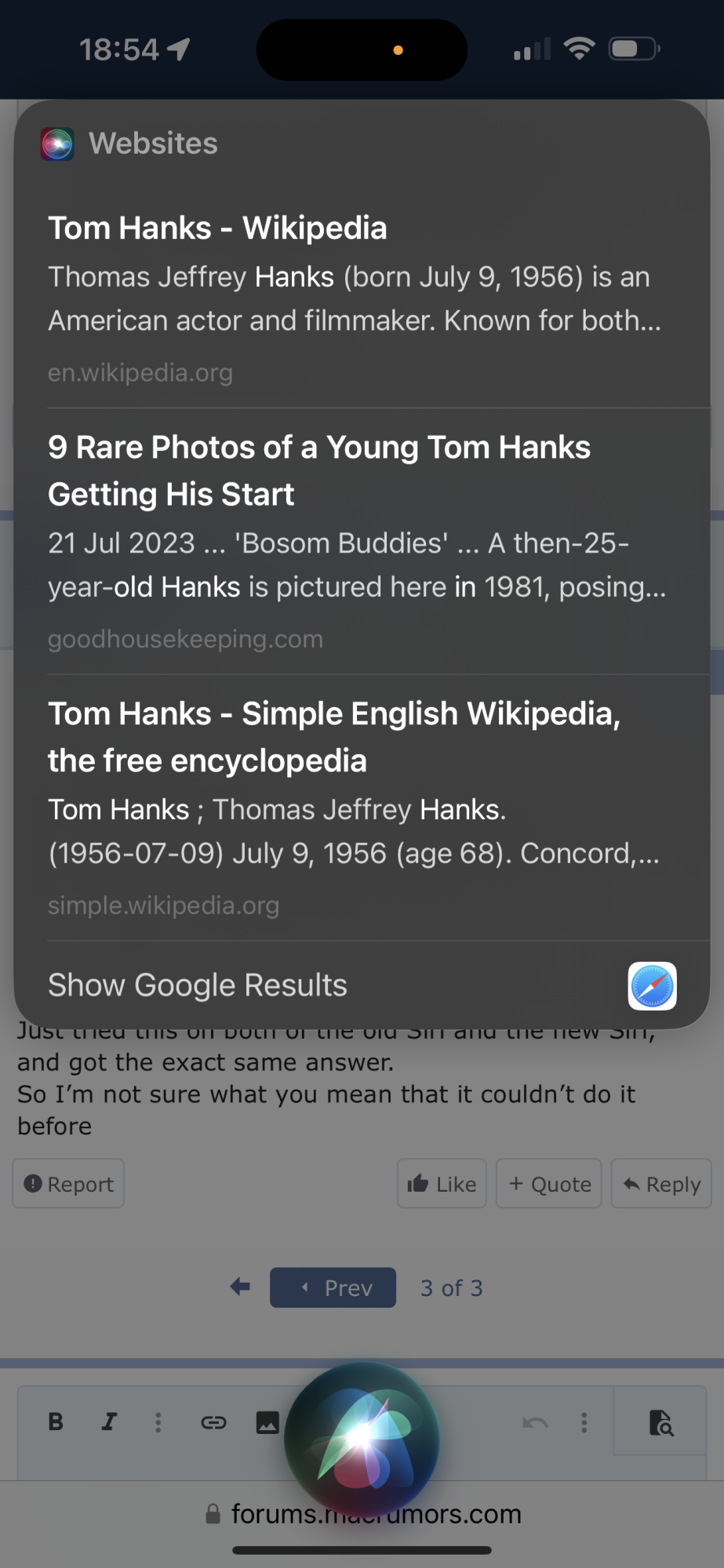724x1568 pixels.
Task: Quote the forum post
Action: coord(549,1184)
